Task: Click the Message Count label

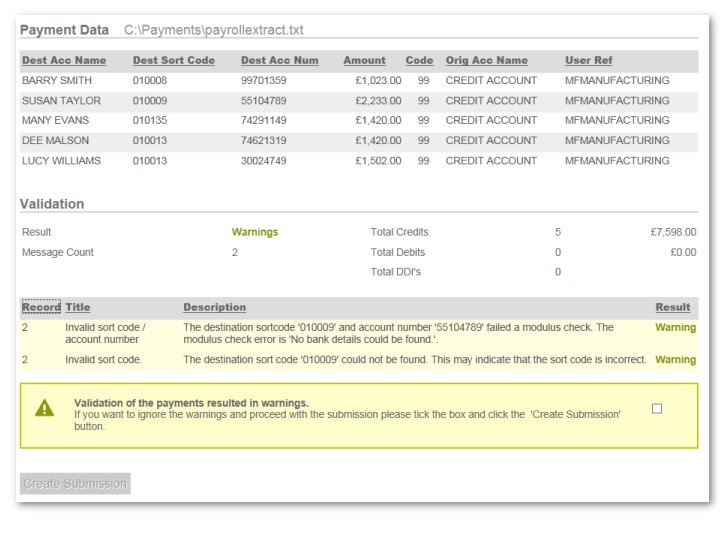Action: coord(58,252)
